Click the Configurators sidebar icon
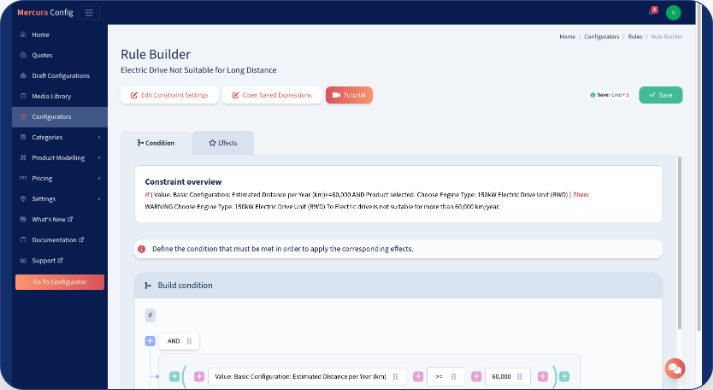The image size is (713, 390). (23, 117)
